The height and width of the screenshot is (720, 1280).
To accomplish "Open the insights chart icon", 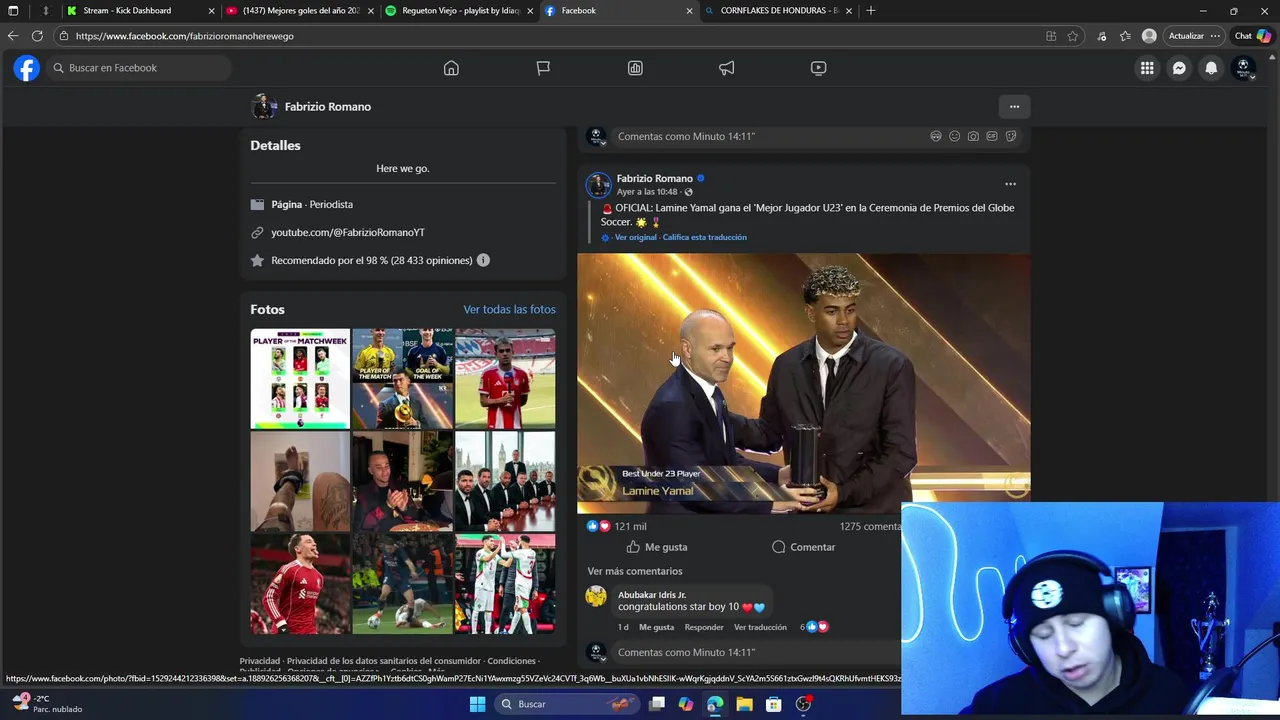I will pyautogui.click(x=635, y=68).
